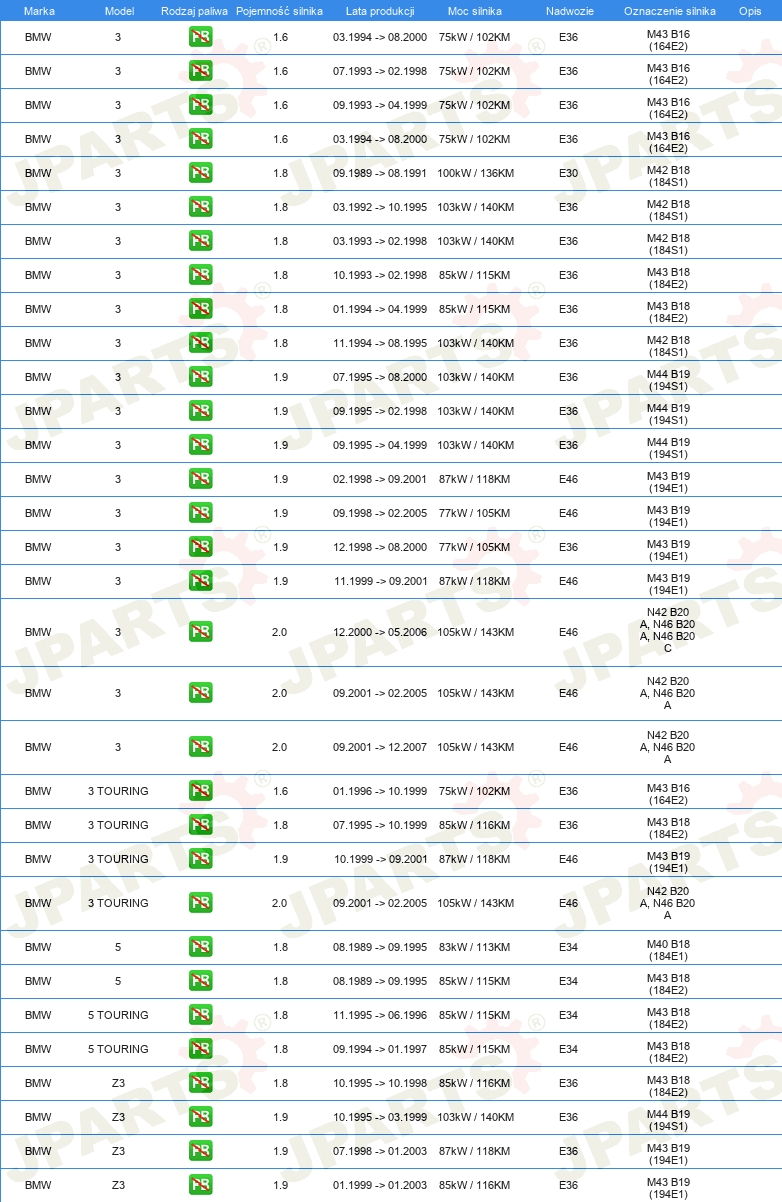Click fuel icon in row 02.1998 -> 09.2001

[200, 480]
